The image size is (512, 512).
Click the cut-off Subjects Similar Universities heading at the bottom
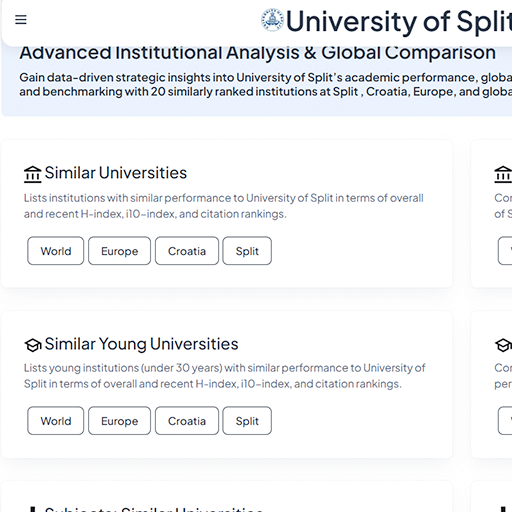pos(153,509)
